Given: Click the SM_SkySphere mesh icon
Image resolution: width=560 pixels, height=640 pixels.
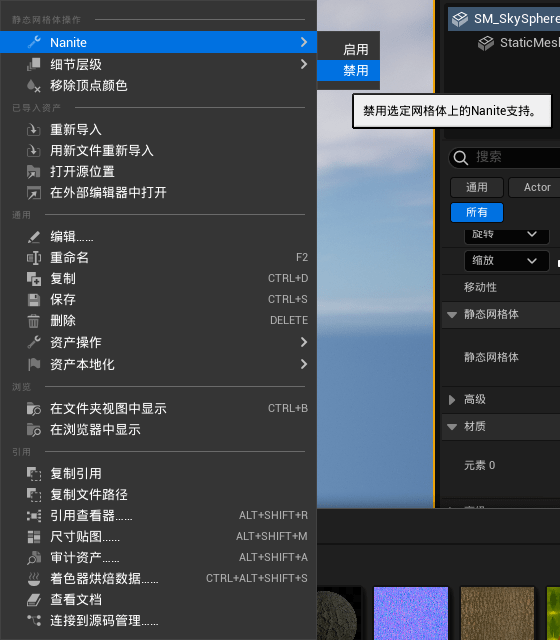Looking at the screenshot, I should 460,19.
